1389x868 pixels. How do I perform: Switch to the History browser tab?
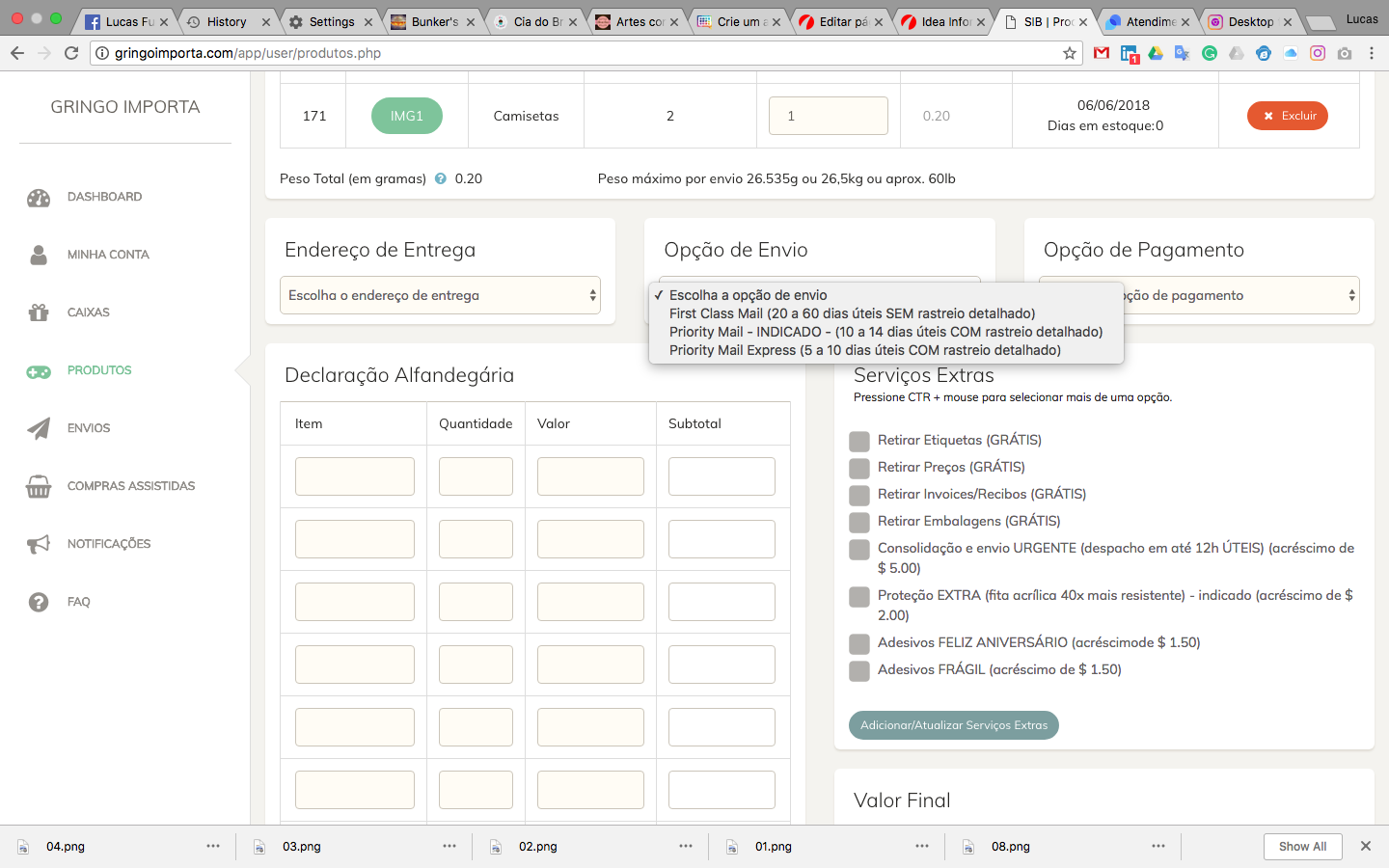227,21
